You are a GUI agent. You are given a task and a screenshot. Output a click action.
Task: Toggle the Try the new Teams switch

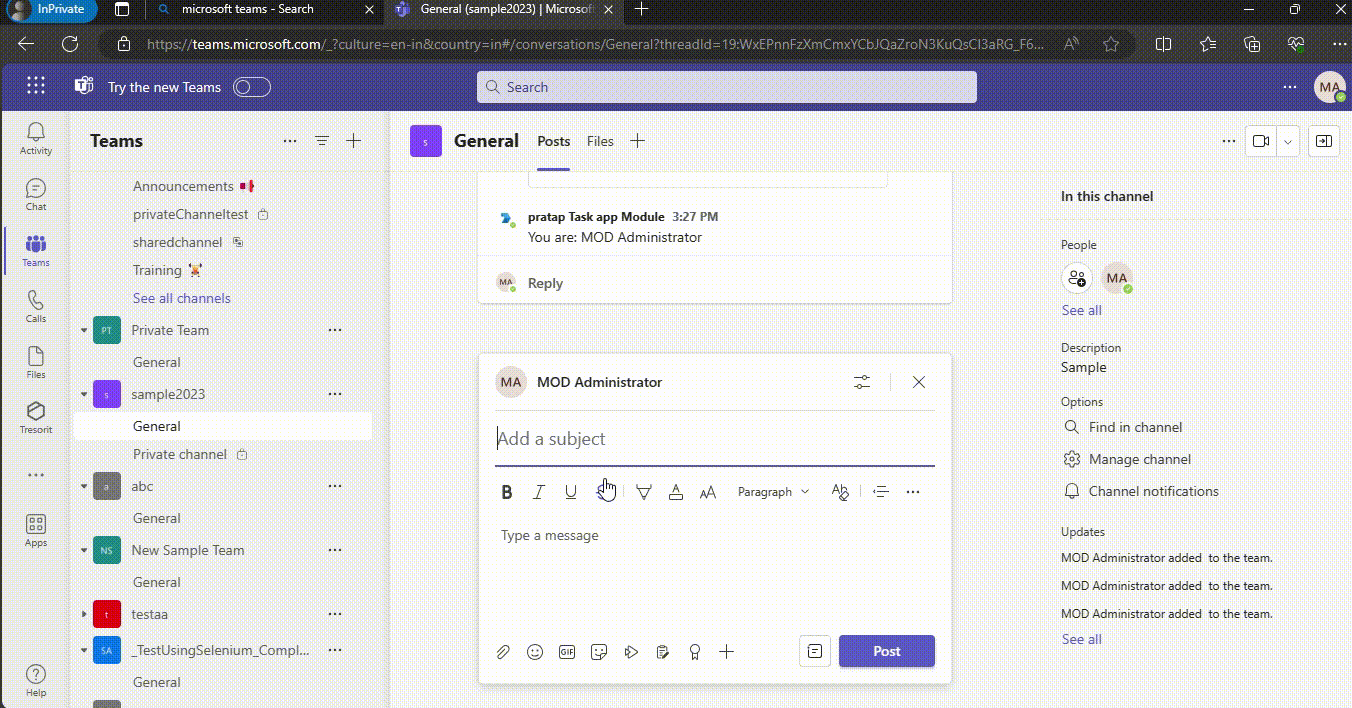click(x=252, y=87)
